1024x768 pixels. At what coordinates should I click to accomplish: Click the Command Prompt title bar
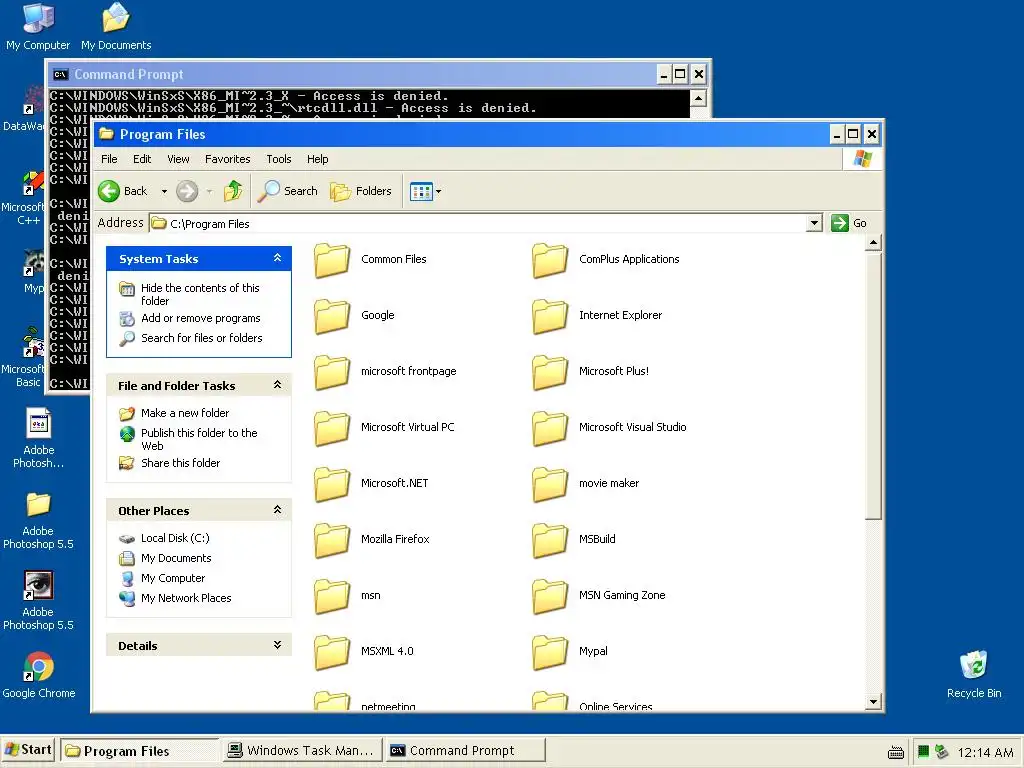tap(353, 74)
